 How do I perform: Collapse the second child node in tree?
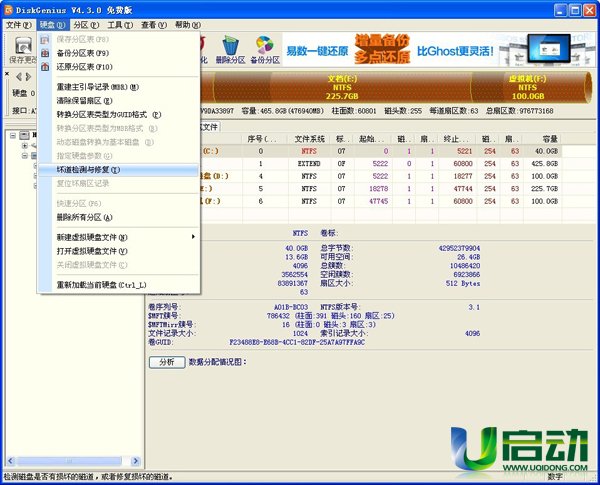(24, 156)
